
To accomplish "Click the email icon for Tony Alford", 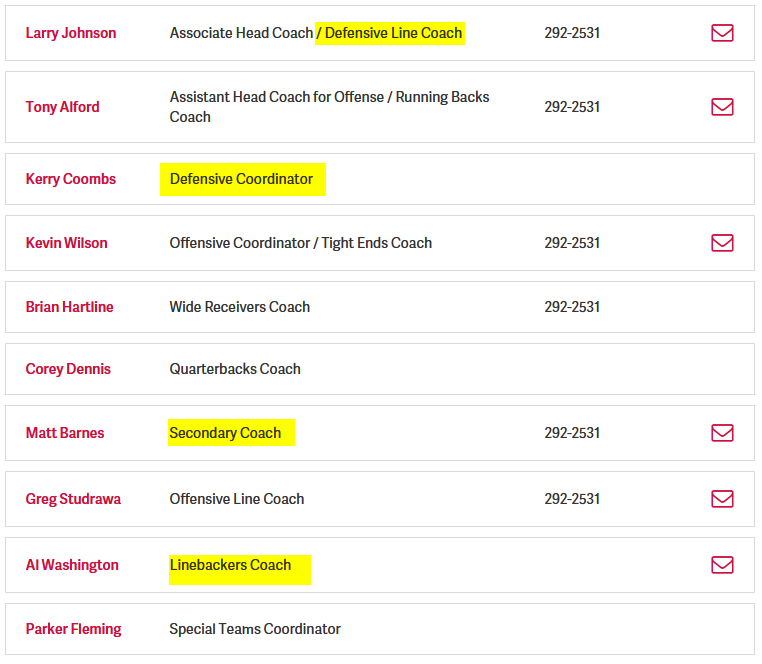I will pos(722,107).
